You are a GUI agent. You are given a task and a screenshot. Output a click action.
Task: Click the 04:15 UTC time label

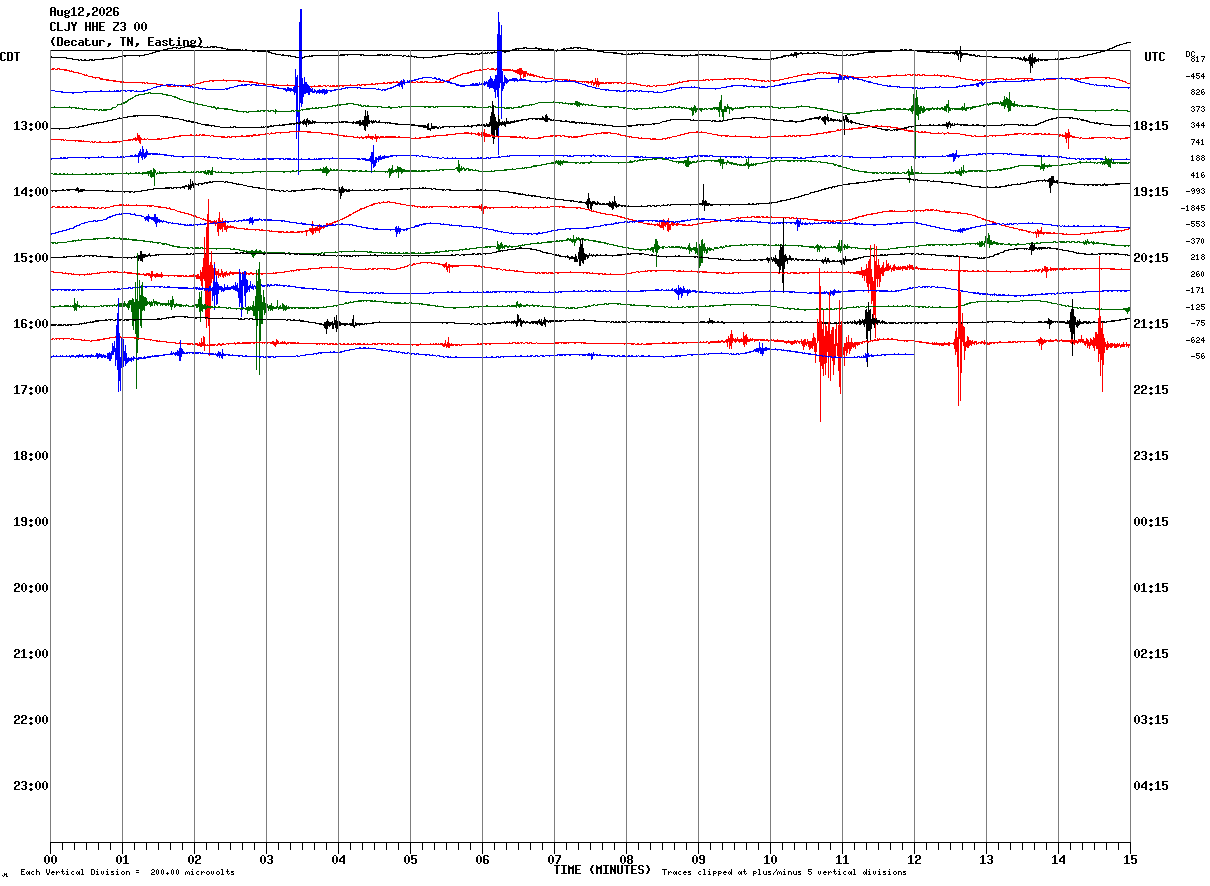point(1150,786)
